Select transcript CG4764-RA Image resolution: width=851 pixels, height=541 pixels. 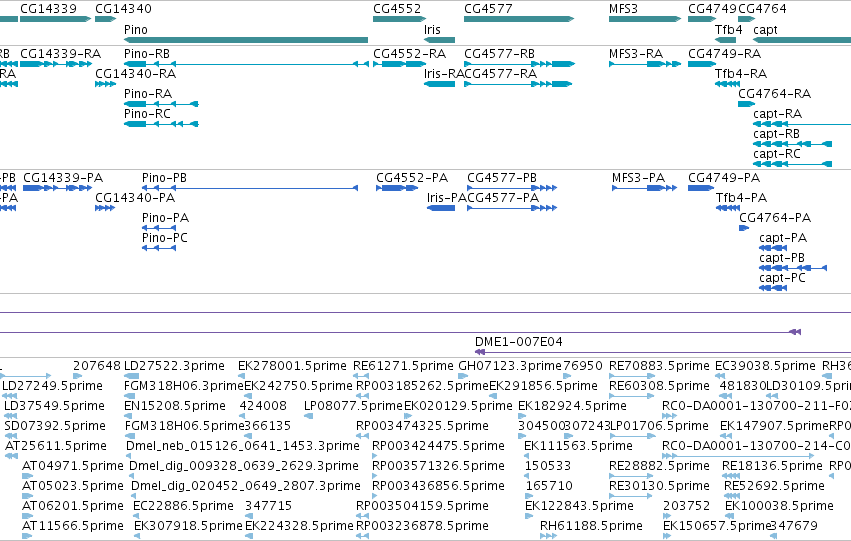[746, 104]
